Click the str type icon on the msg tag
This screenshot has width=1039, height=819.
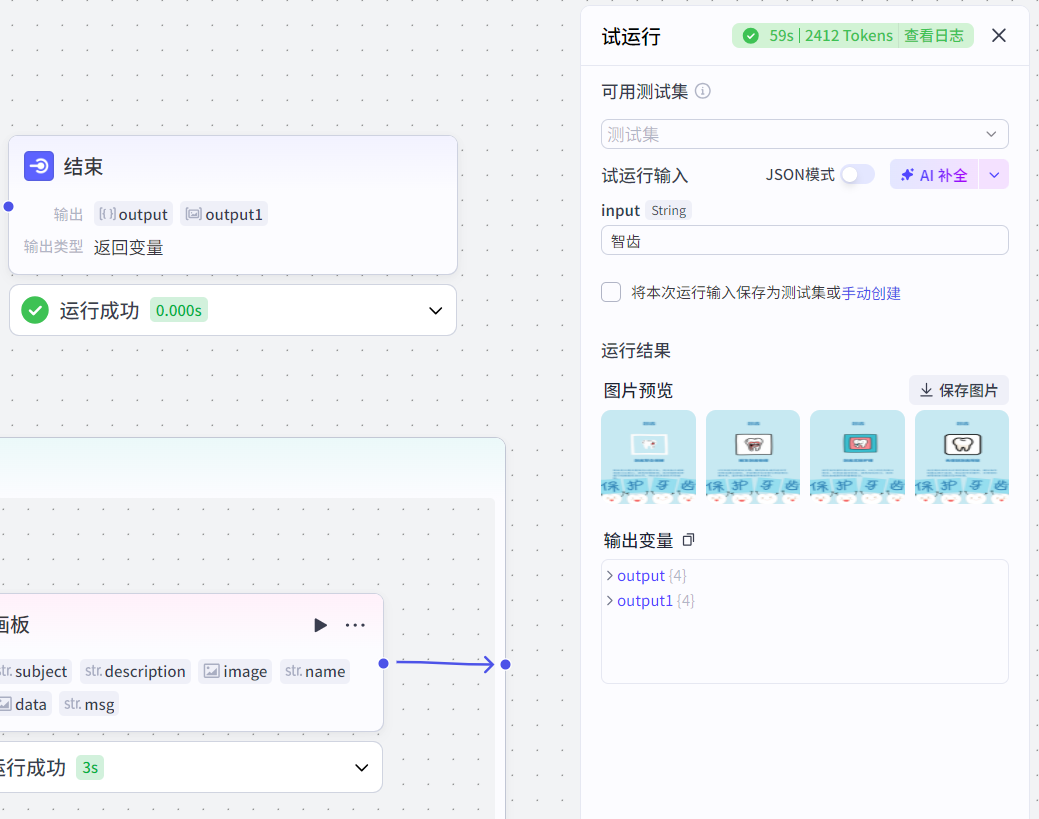coord(71,704)
